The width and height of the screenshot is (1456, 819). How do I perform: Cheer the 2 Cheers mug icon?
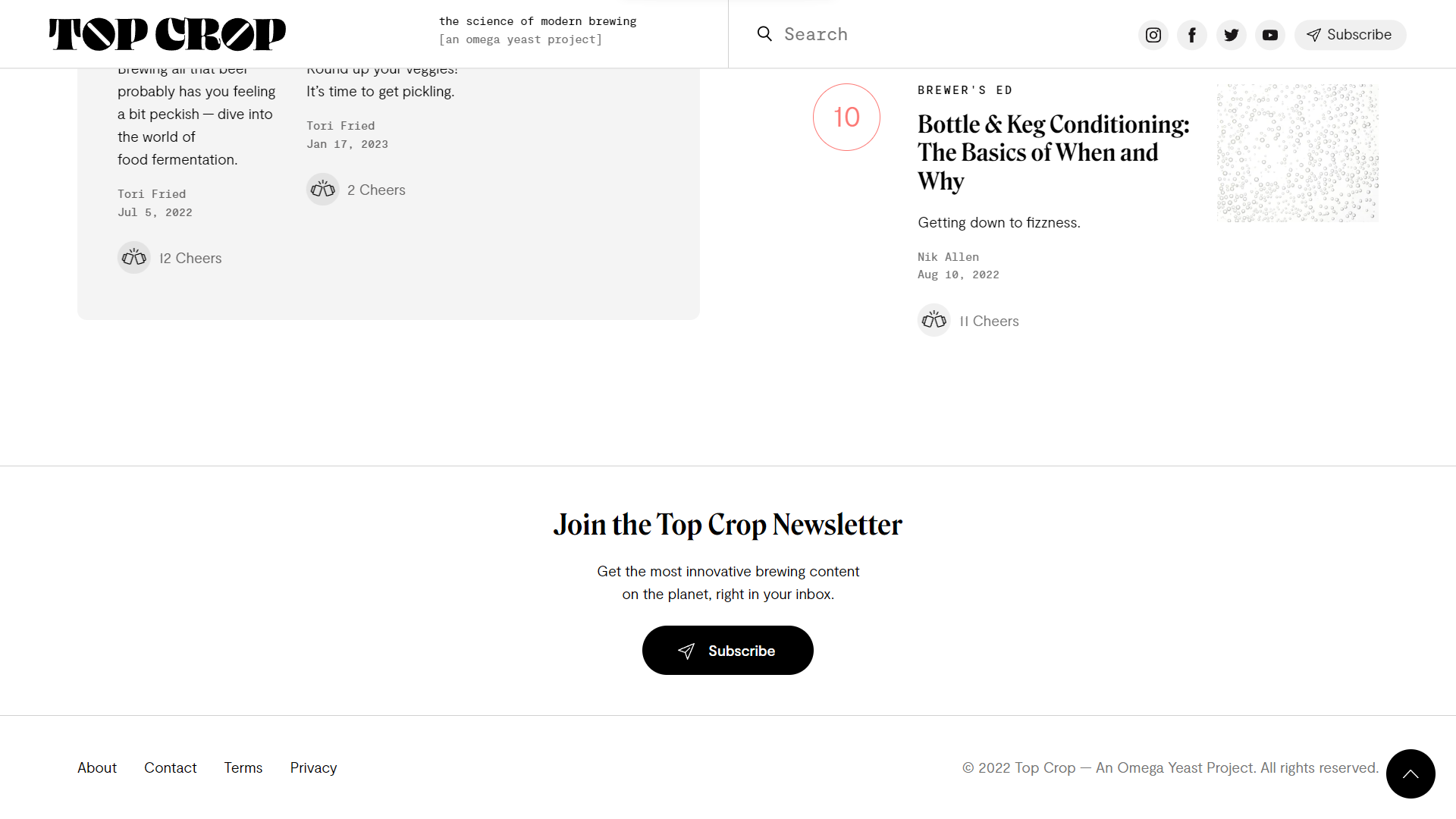tap(323, 190)
